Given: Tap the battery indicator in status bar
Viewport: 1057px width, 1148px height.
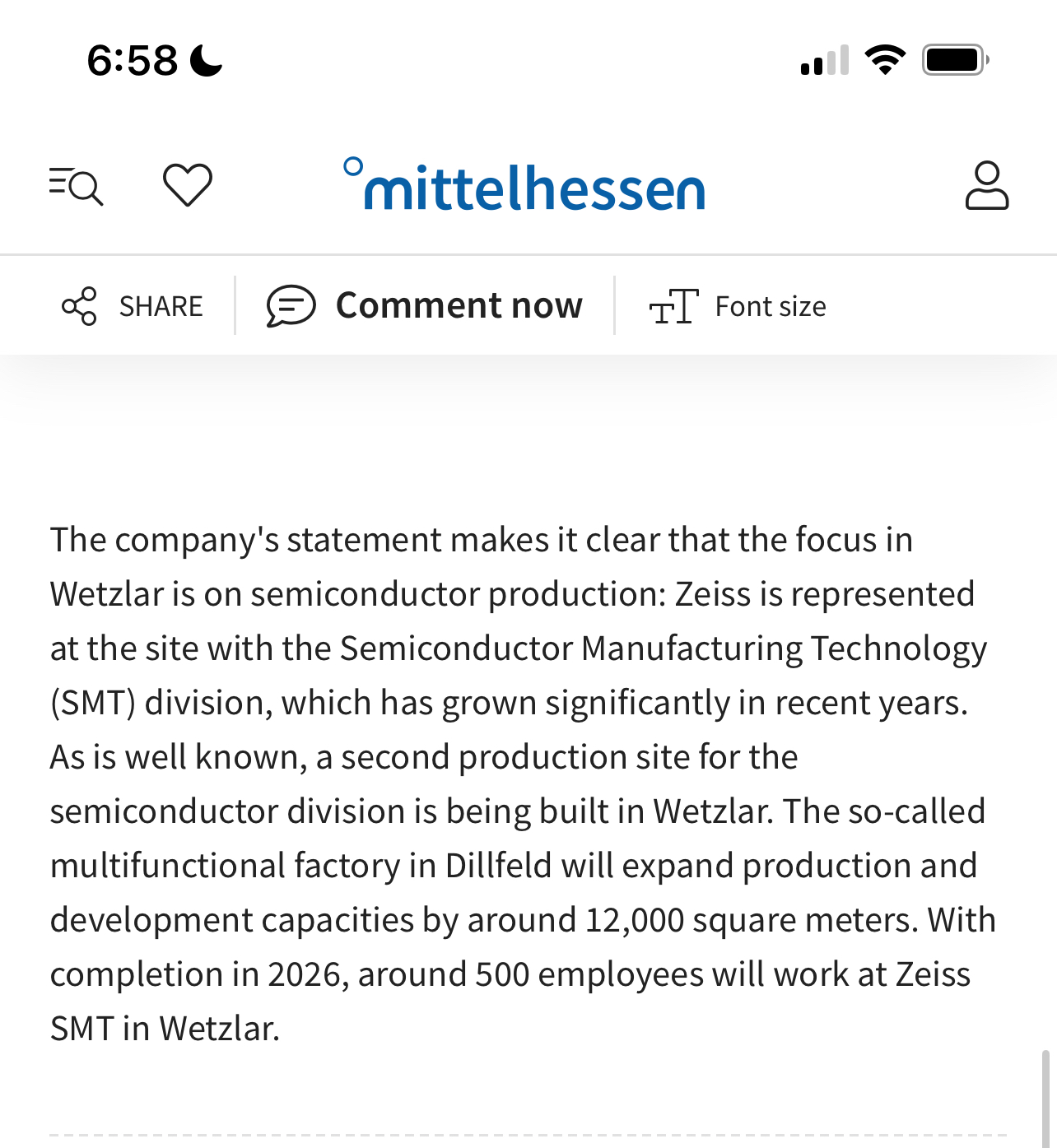Looking at the screenshot, I should point(956,60).
